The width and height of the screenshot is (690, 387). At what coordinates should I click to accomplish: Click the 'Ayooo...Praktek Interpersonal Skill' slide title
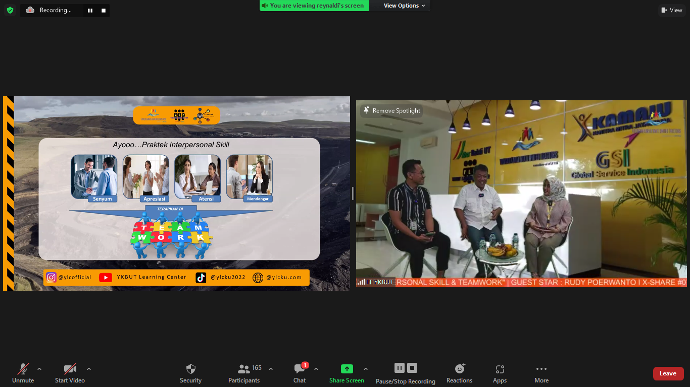click(171, 144)
